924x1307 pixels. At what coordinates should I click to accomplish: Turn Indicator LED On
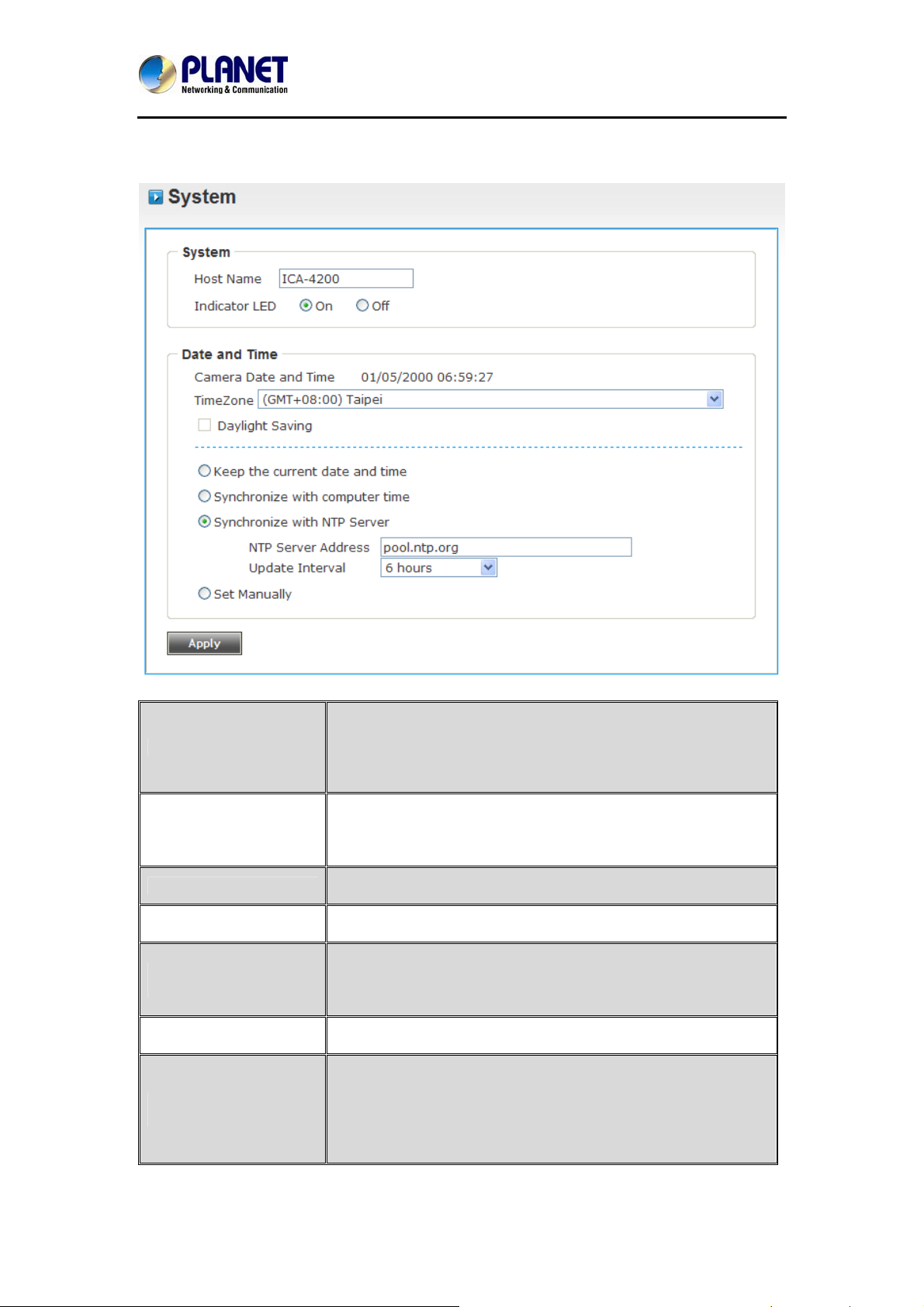(306, 306)
